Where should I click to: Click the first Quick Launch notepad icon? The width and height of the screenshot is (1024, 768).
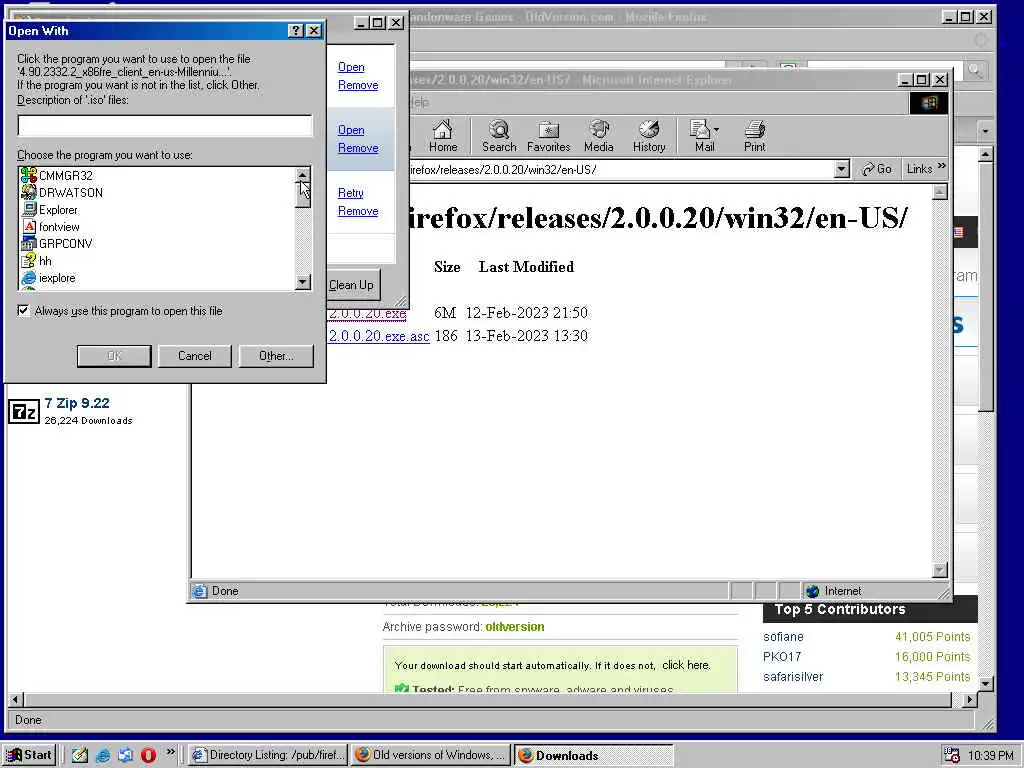coord(80,755)
